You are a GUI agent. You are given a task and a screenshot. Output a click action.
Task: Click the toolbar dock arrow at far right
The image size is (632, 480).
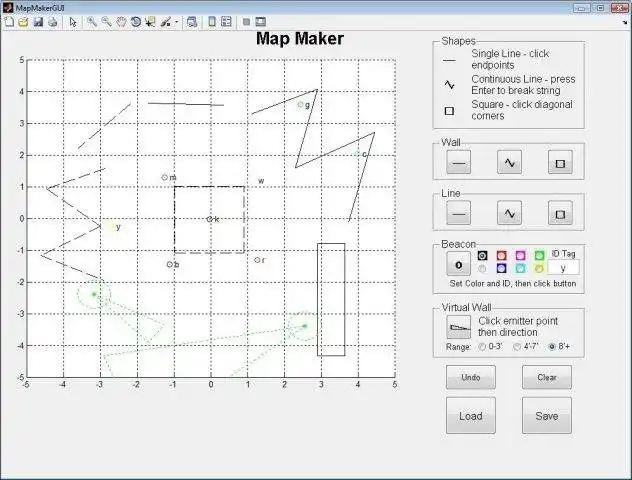[x=625, y=23]
